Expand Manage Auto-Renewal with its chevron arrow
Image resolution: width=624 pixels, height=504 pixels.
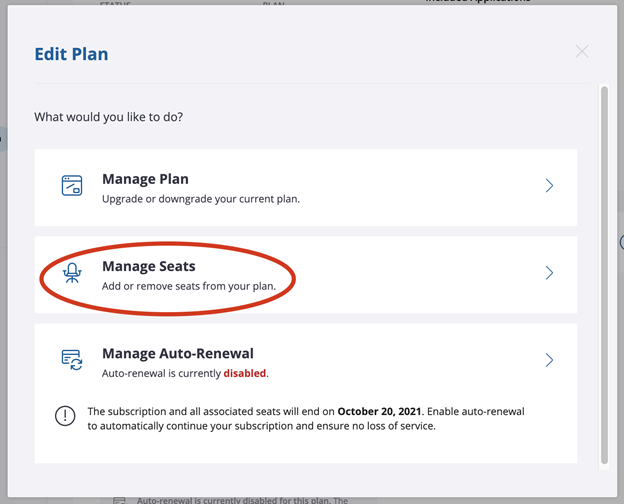[x=549, y=360]
